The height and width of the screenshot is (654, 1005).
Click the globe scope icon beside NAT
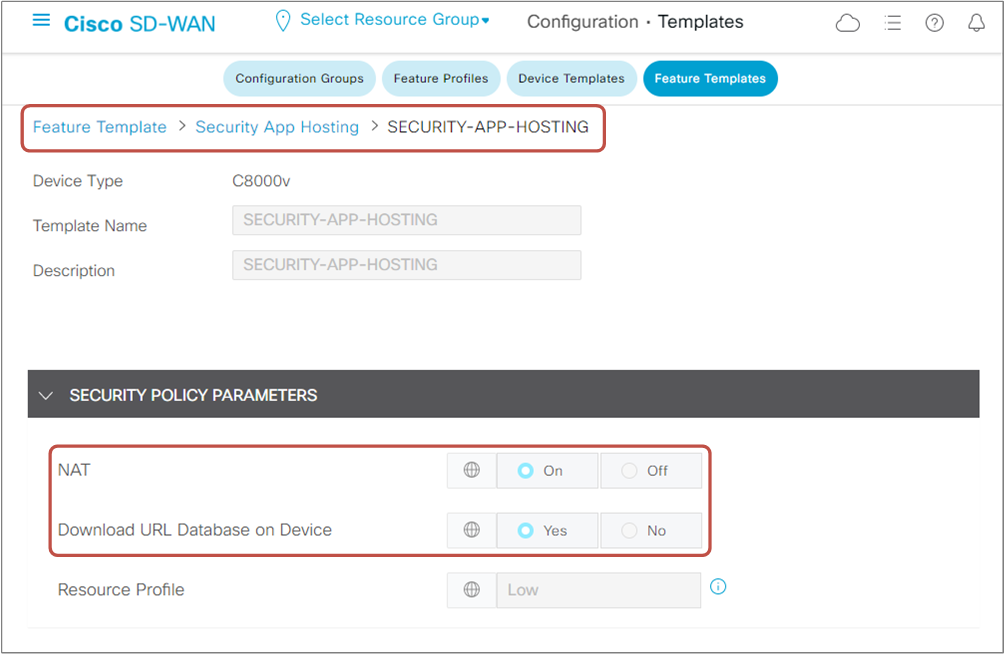click(471, 470)
